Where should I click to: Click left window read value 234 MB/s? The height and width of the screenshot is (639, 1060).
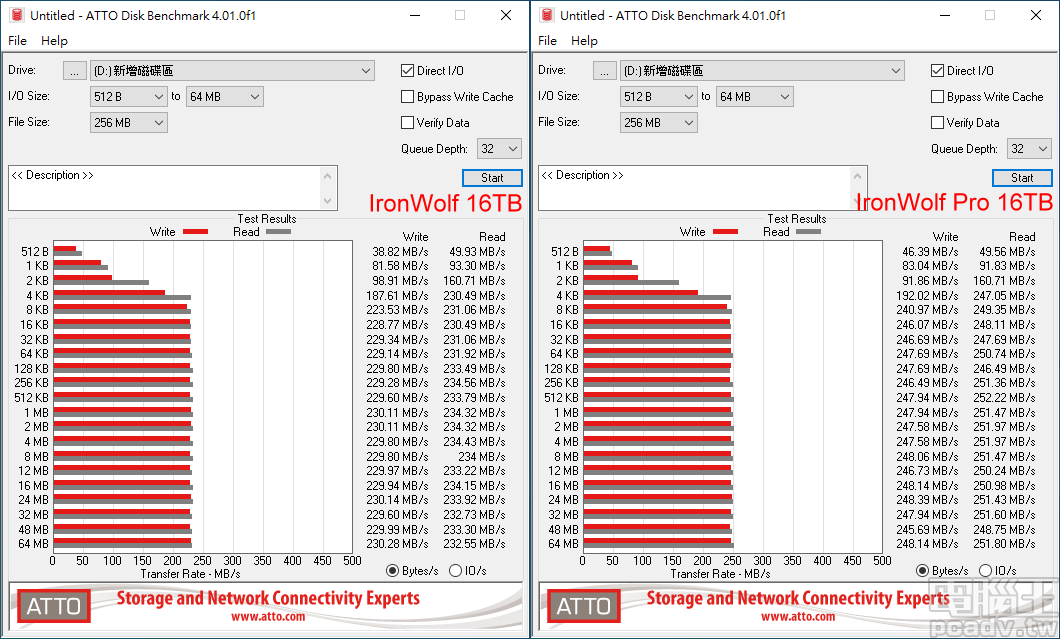point(482,456)
